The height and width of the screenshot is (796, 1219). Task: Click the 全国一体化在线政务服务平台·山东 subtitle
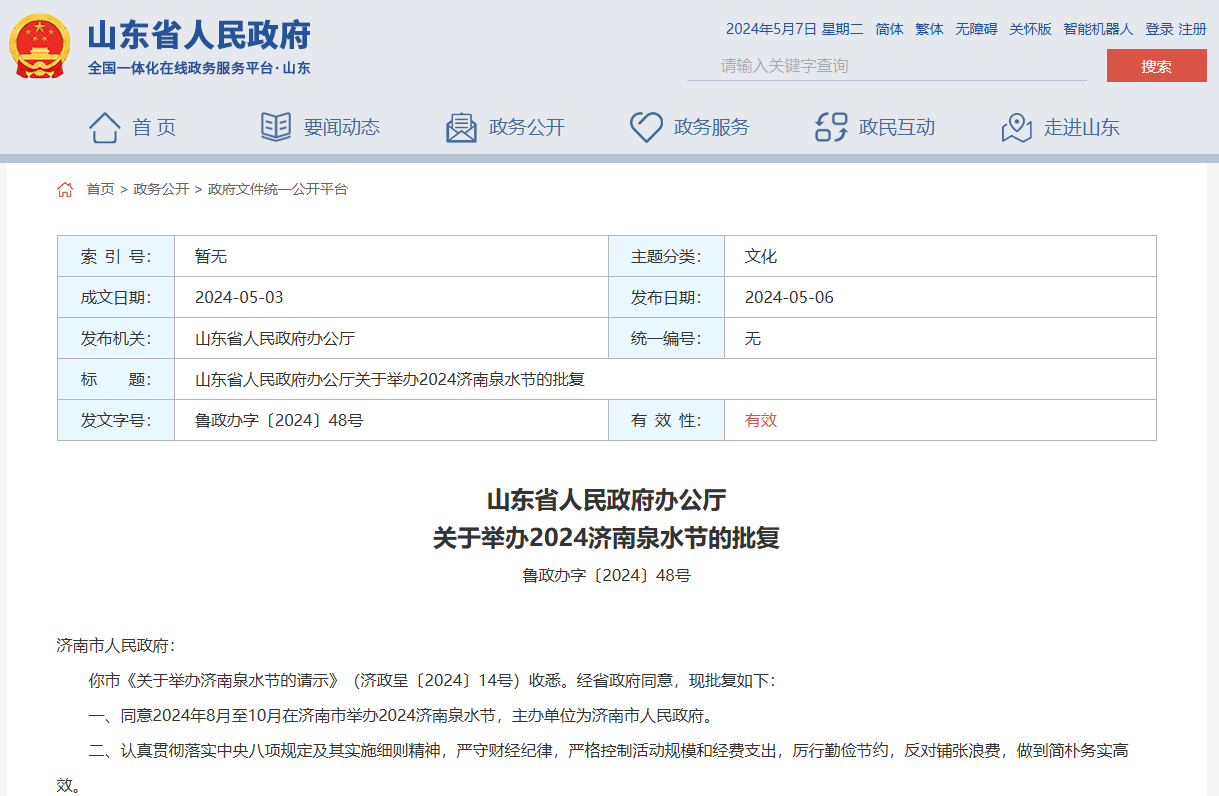point(199,68)
